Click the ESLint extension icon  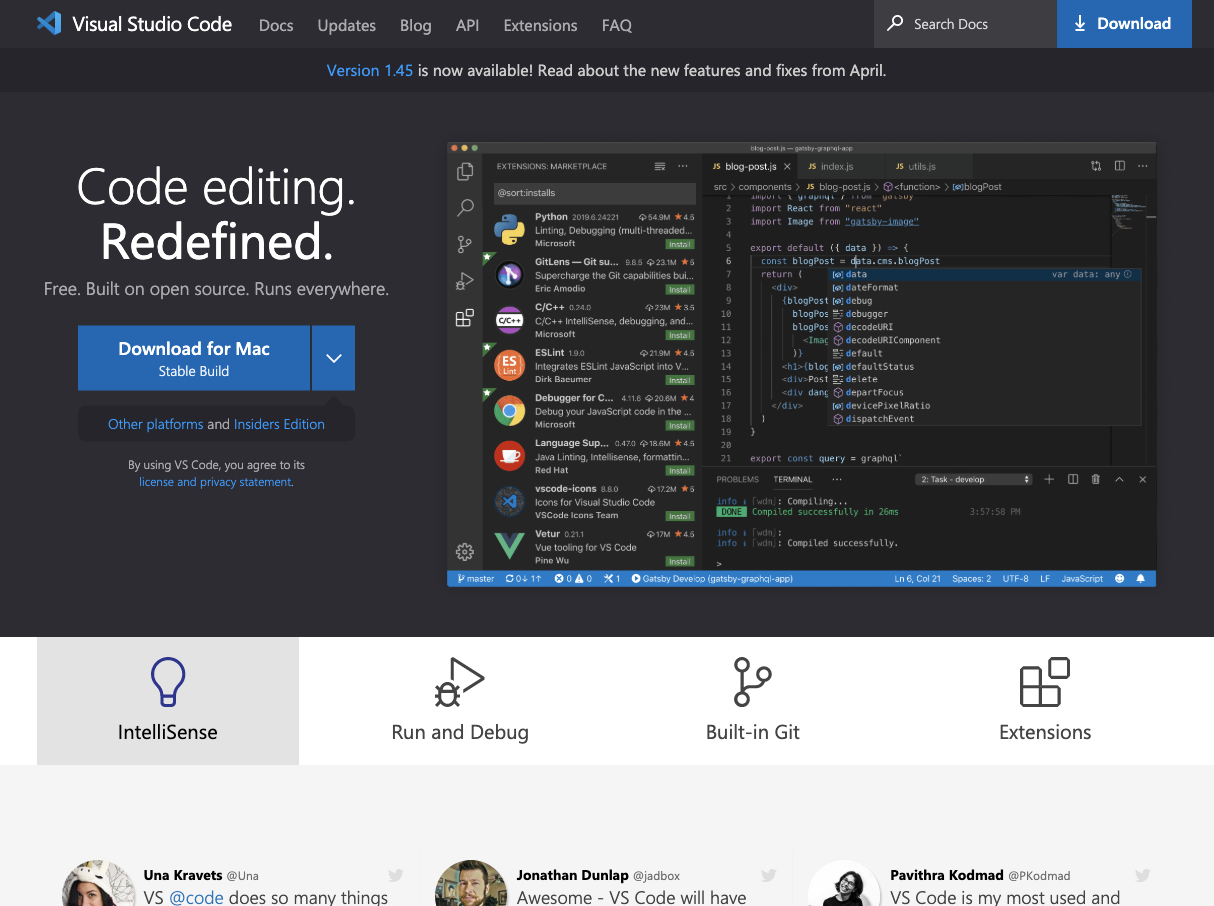(510, 365)
